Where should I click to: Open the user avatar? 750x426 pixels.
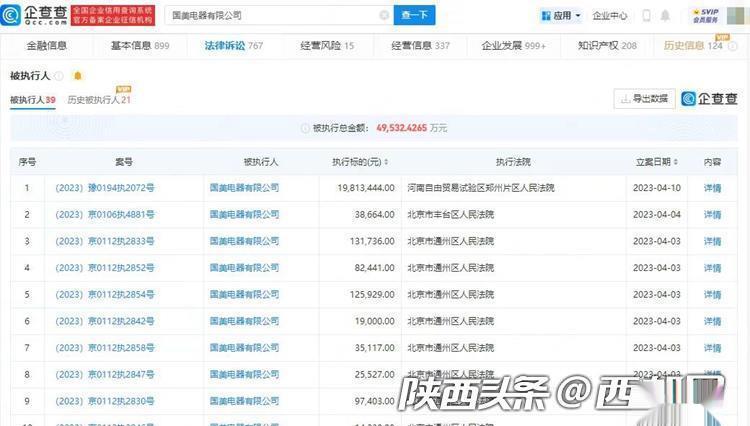pos(736,16)
